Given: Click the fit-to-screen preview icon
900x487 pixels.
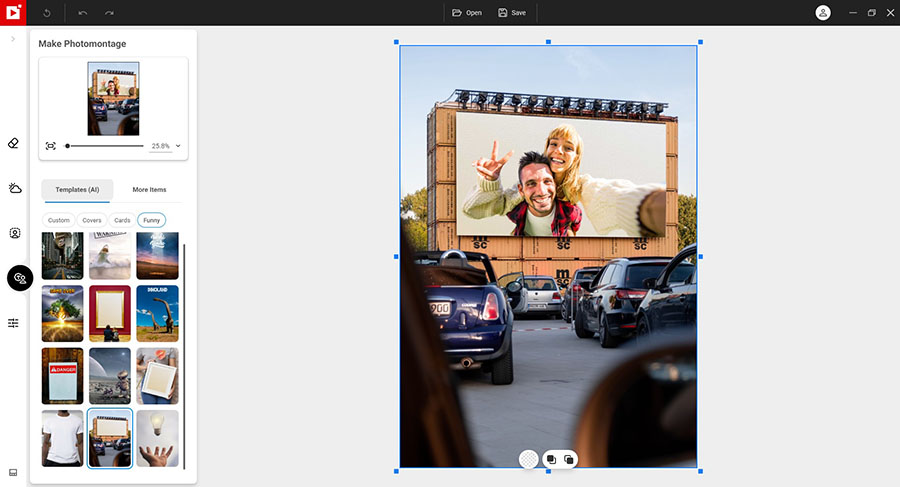Looking at the screenshot, I should [x=51, y=146].
